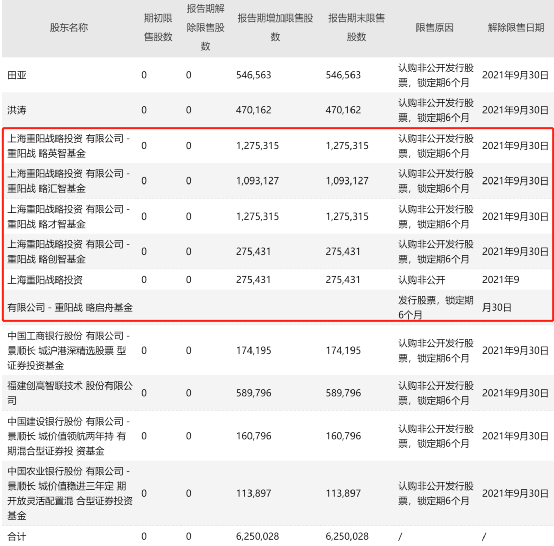The height and width of the screenshot is (546, 554).
Task: Select shareholder name 田亚
Action: pyautogui.click(x=17, y=75)
